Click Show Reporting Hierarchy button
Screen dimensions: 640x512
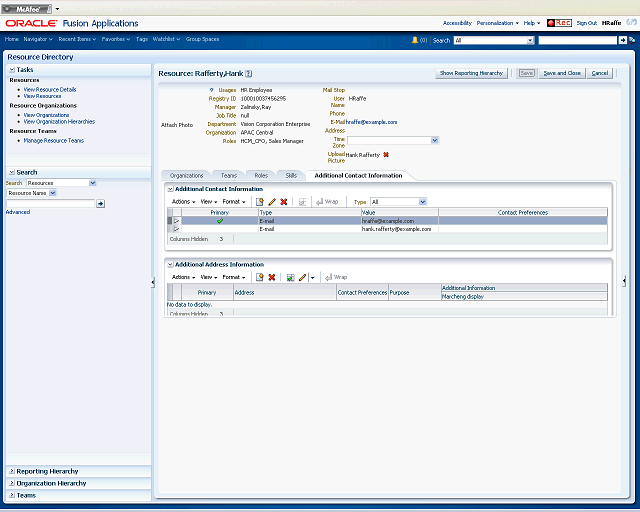point(471,73)
